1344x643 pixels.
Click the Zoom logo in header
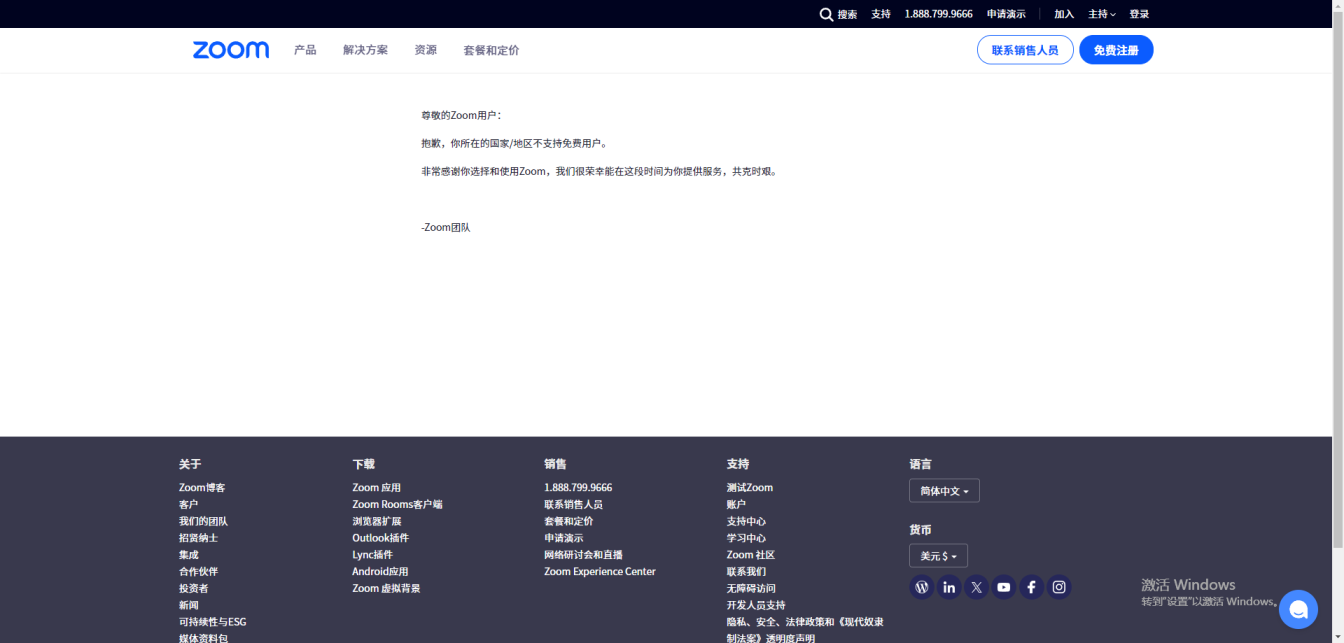[231, 50]
